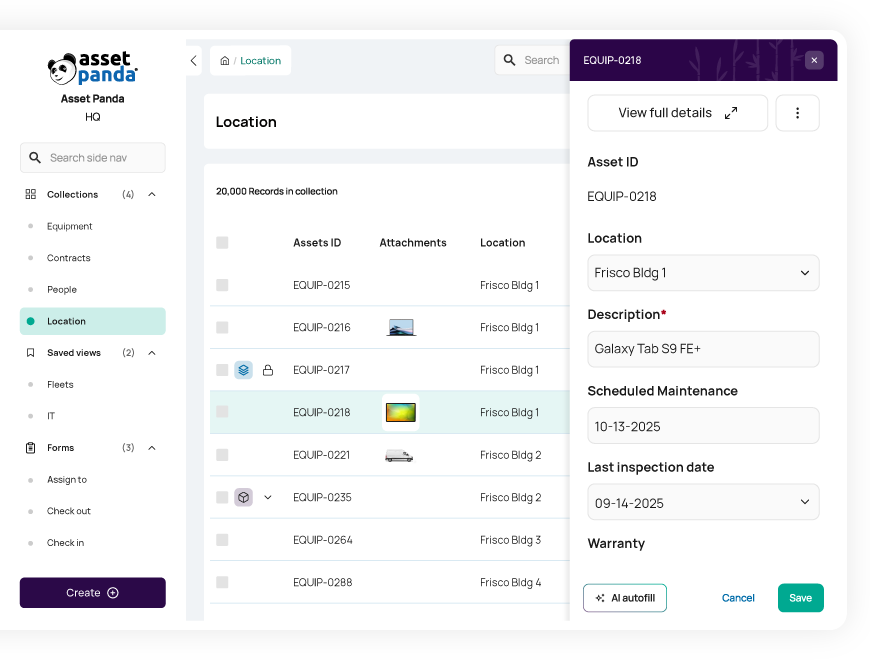Open the Last inspection date dropdown
The height and width of the screenshot is (660, 870).
703,503
